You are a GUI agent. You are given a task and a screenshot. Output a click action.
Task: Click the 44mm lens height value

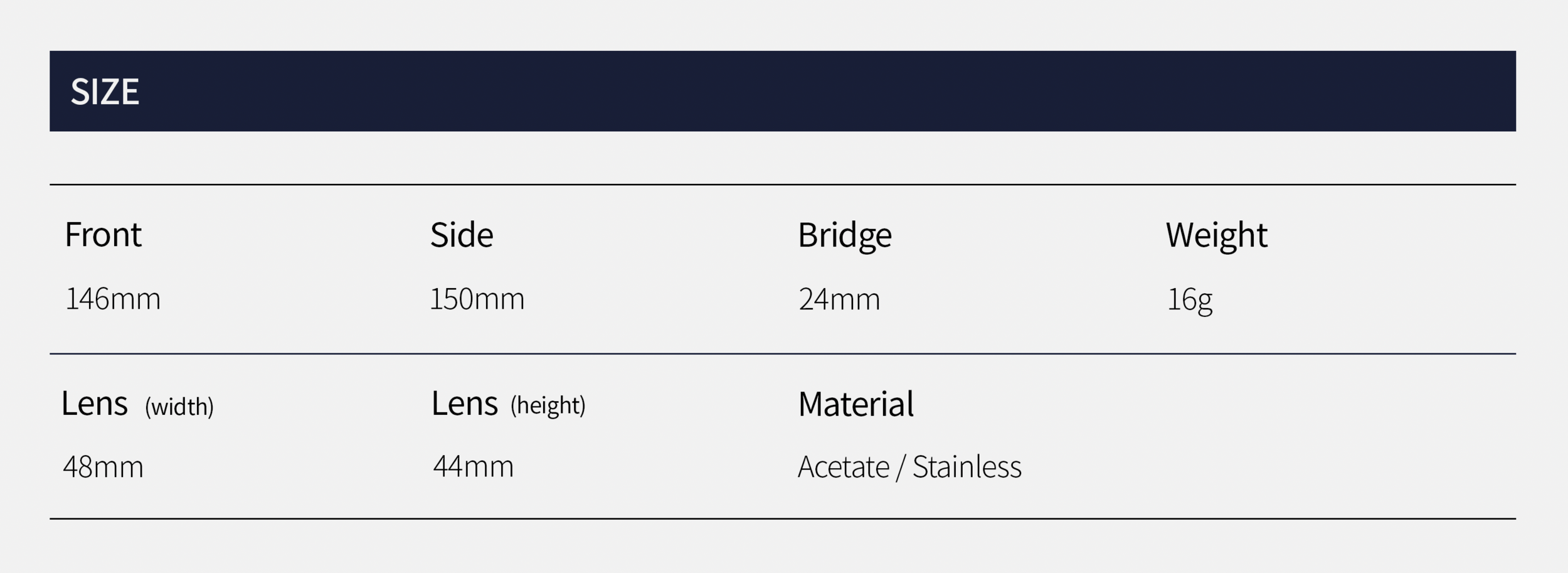click(x=474, y=466)
